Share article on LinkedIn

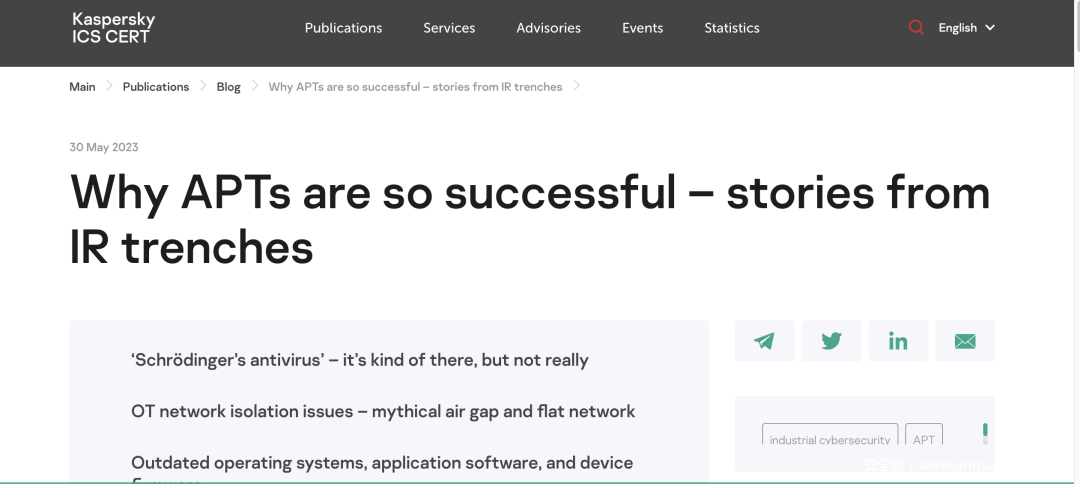[x=898, y=341]
